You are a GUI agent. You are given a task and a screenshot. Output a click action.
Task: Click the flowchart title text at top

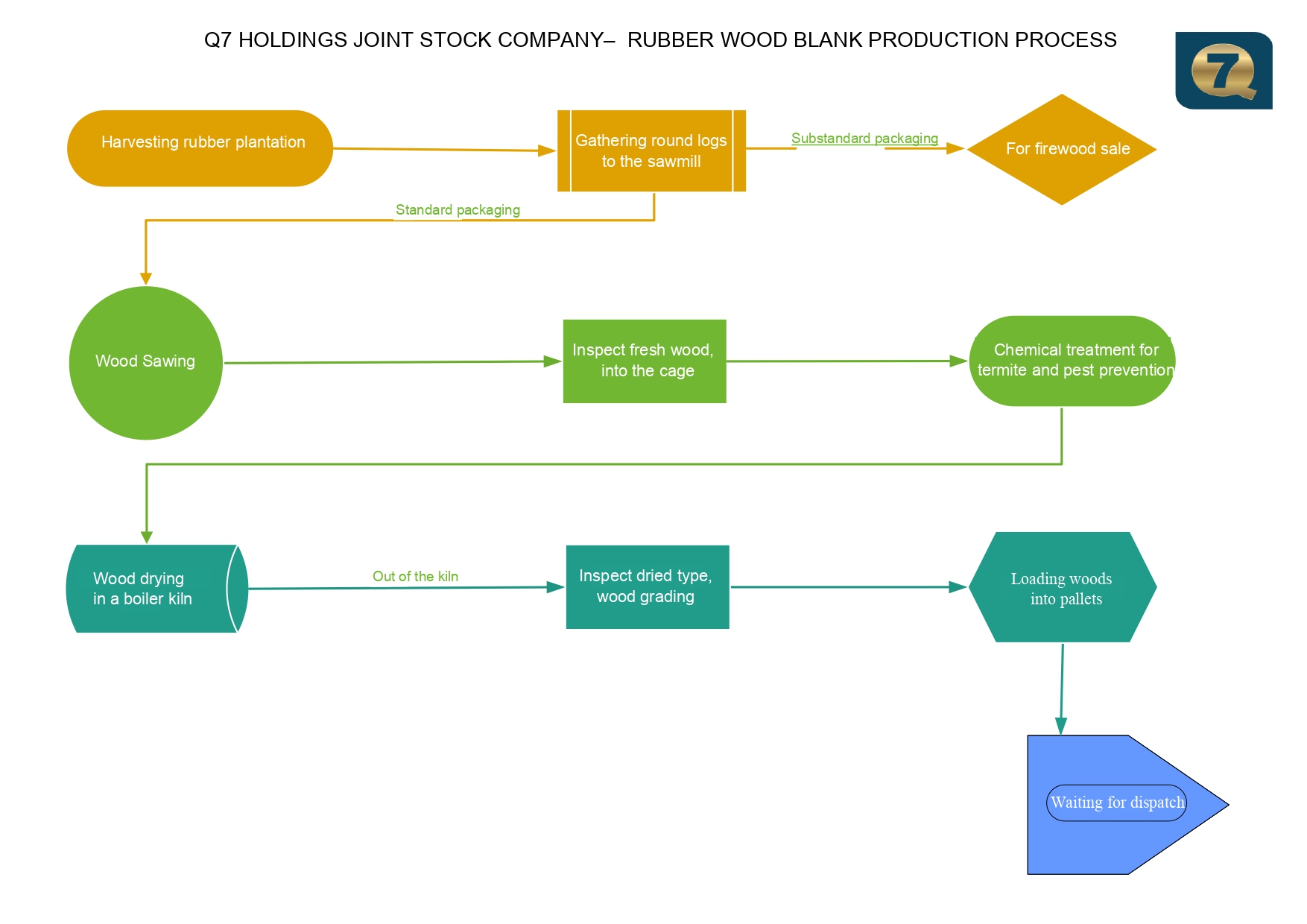660,40
